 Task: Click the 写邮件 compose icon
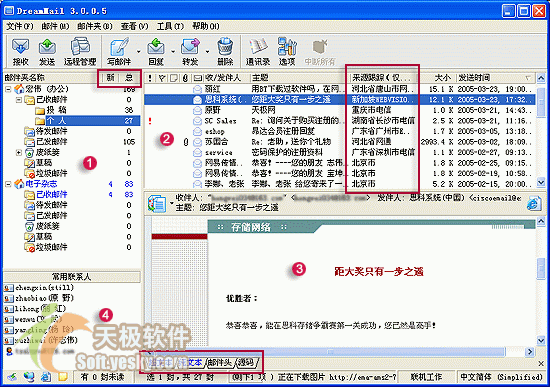click(119, 52)
